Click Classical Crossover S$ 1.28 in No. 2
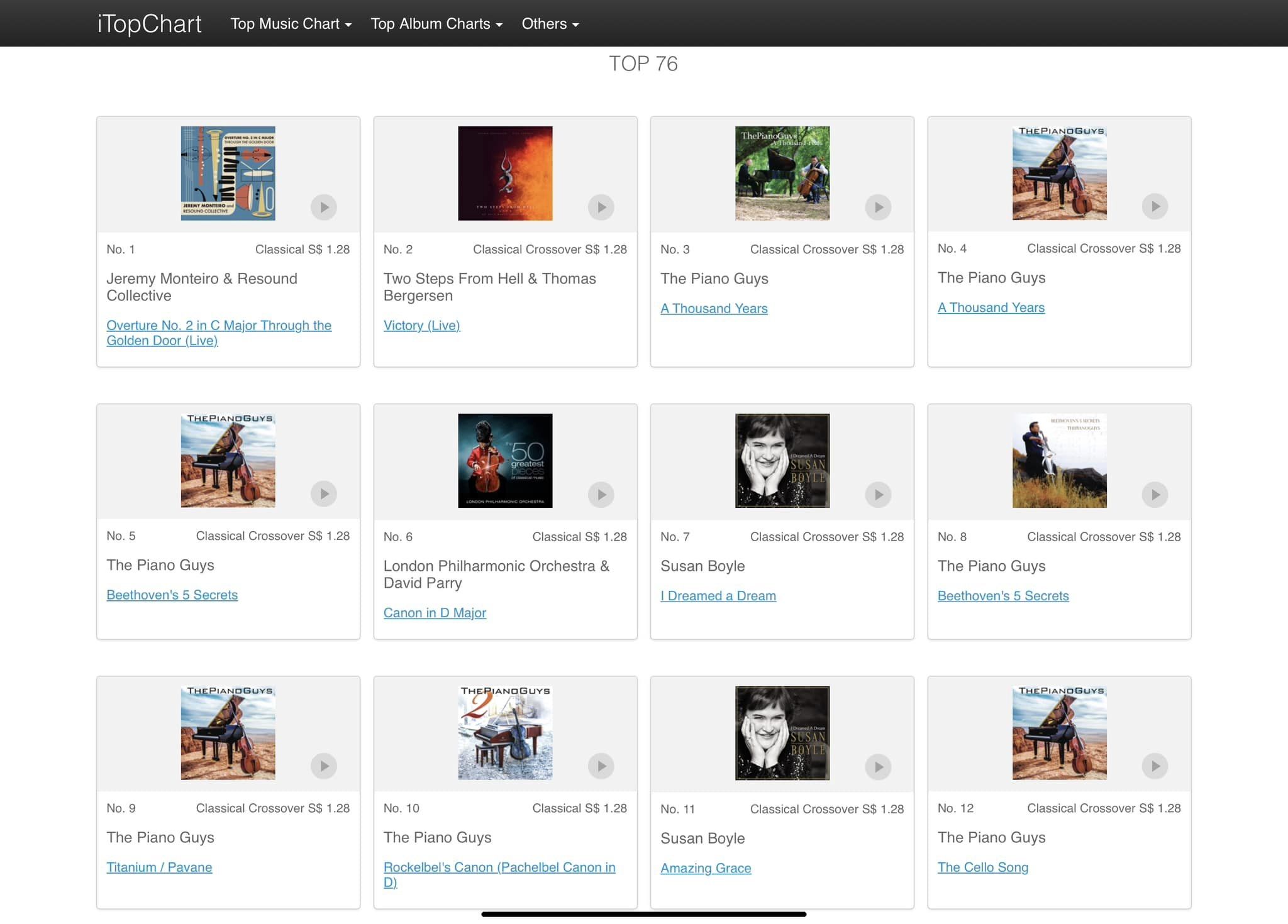 point(550,249)
